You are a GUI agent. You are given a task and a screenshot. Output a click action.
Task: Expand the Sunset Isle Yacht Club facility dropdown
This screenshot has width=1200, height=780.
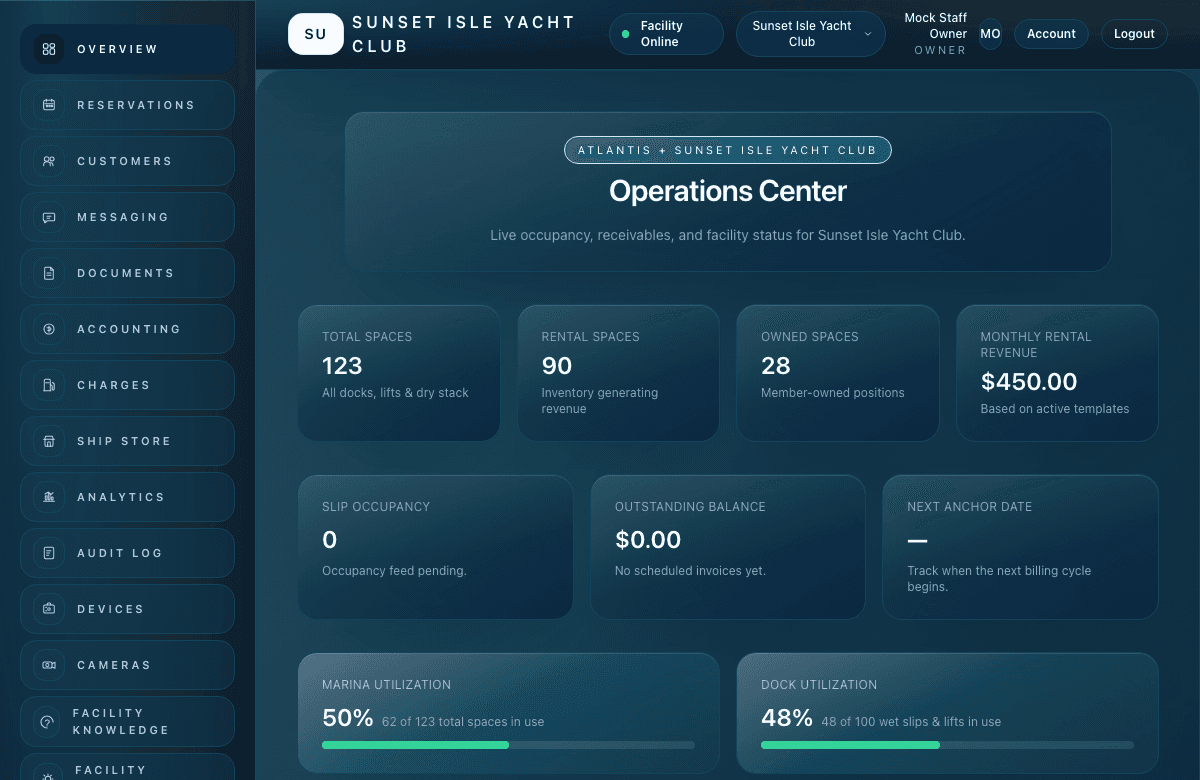811,34
